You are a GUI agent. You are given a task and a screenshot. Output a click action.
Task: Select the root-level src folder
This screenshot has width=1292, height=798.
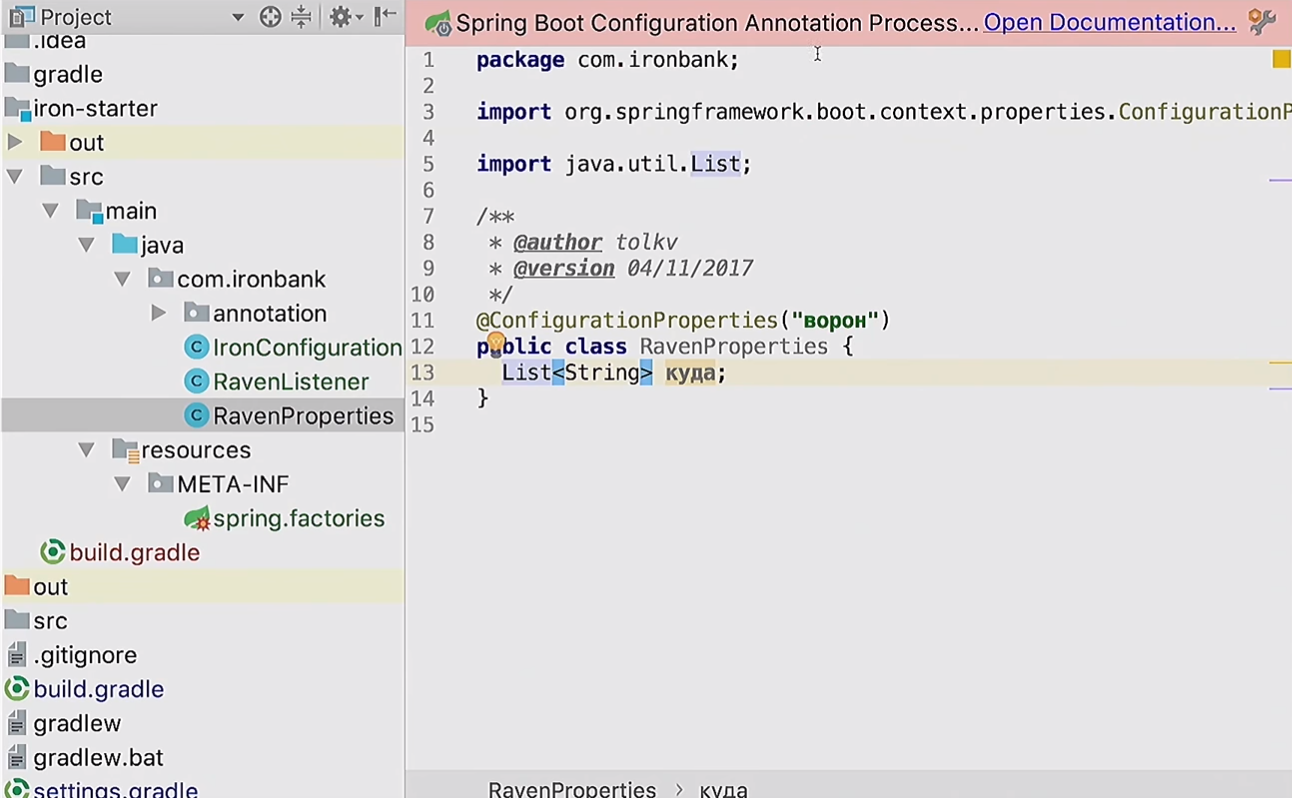pos(50,621)
